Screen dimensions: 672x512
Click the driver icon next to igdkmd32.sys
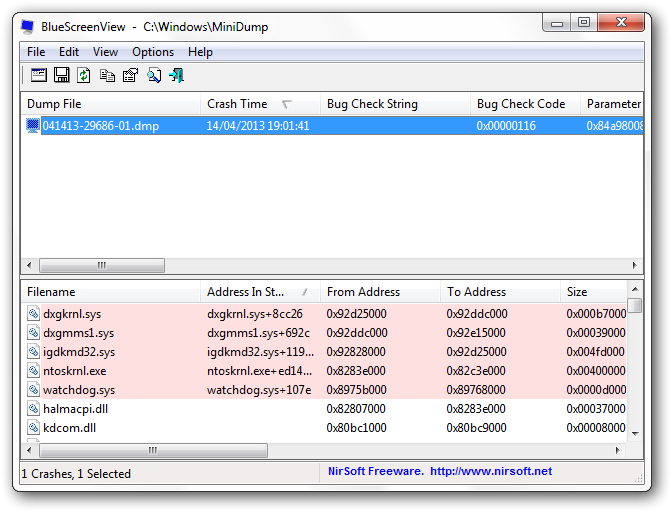tap(33, 352)
